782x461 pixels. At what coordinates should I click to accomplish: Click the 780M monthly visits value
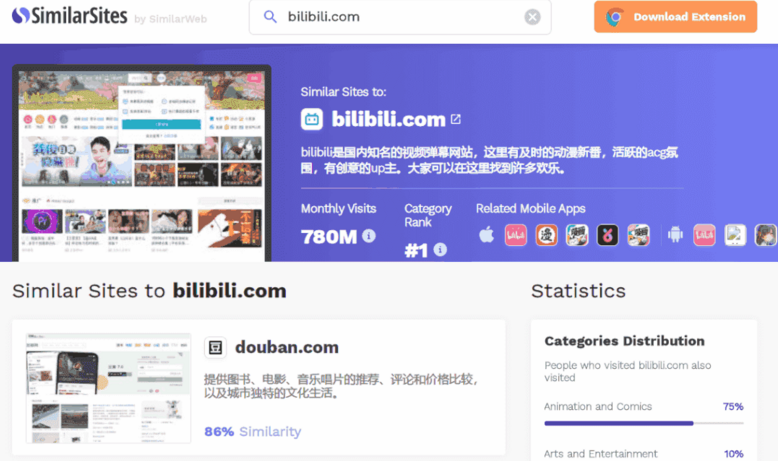coord(329,236)
